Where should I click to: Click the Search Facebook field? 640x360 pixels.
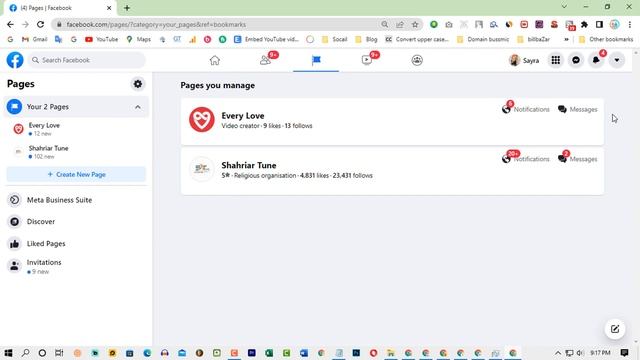coord(87,60)
